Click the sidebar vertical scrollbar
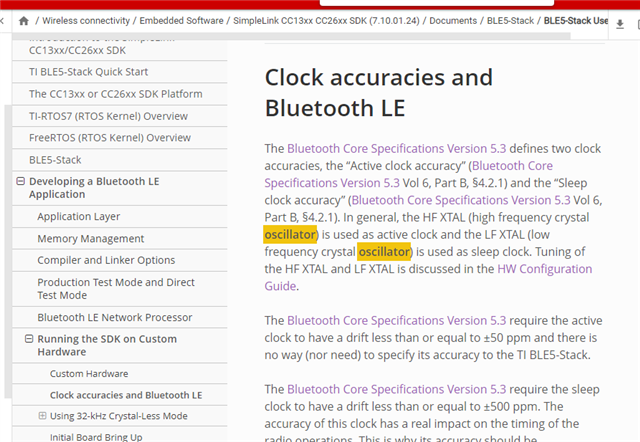The height and width of the screenshot is (442, 640). (x=8, y=251)
